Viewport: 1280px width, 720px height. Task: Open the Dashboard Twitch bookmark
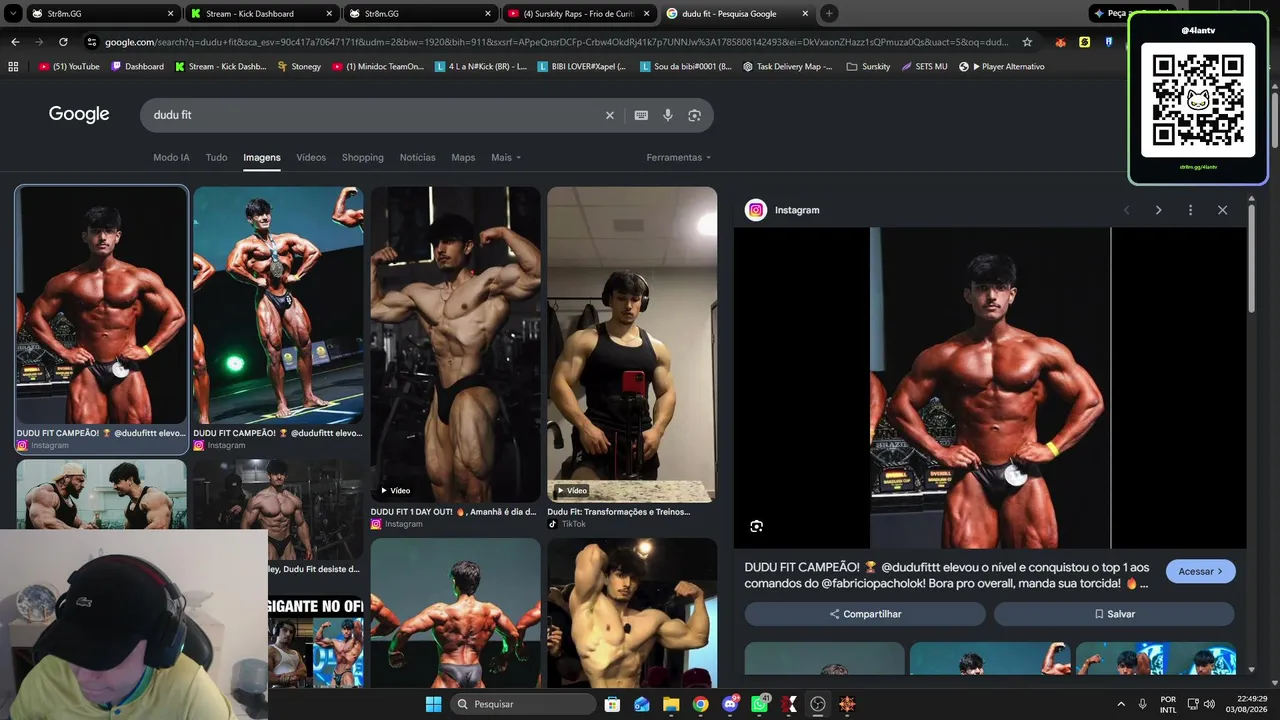click(138, 67)
